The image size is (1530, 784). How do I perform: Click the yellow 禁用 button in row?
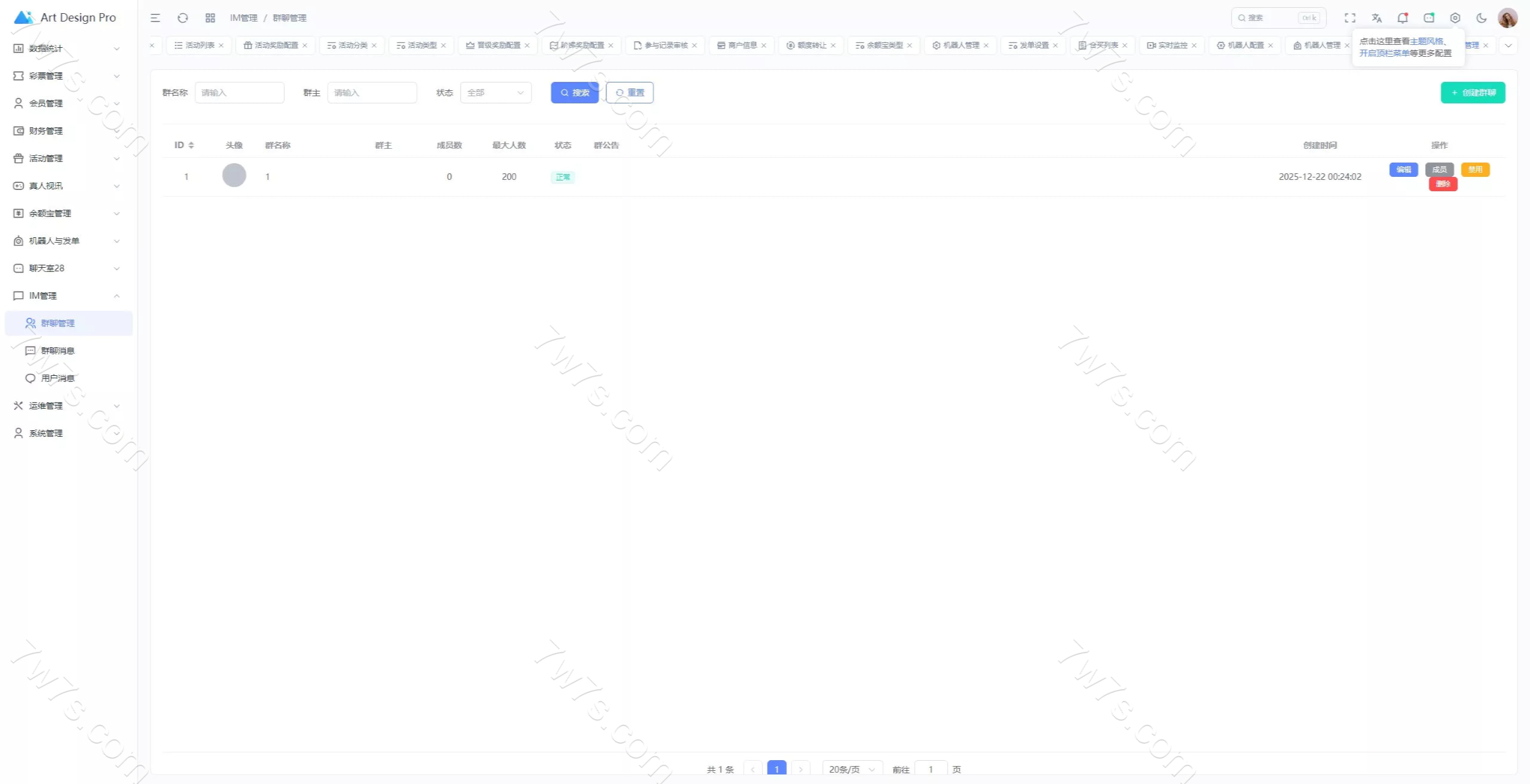tap(1475, 170)
